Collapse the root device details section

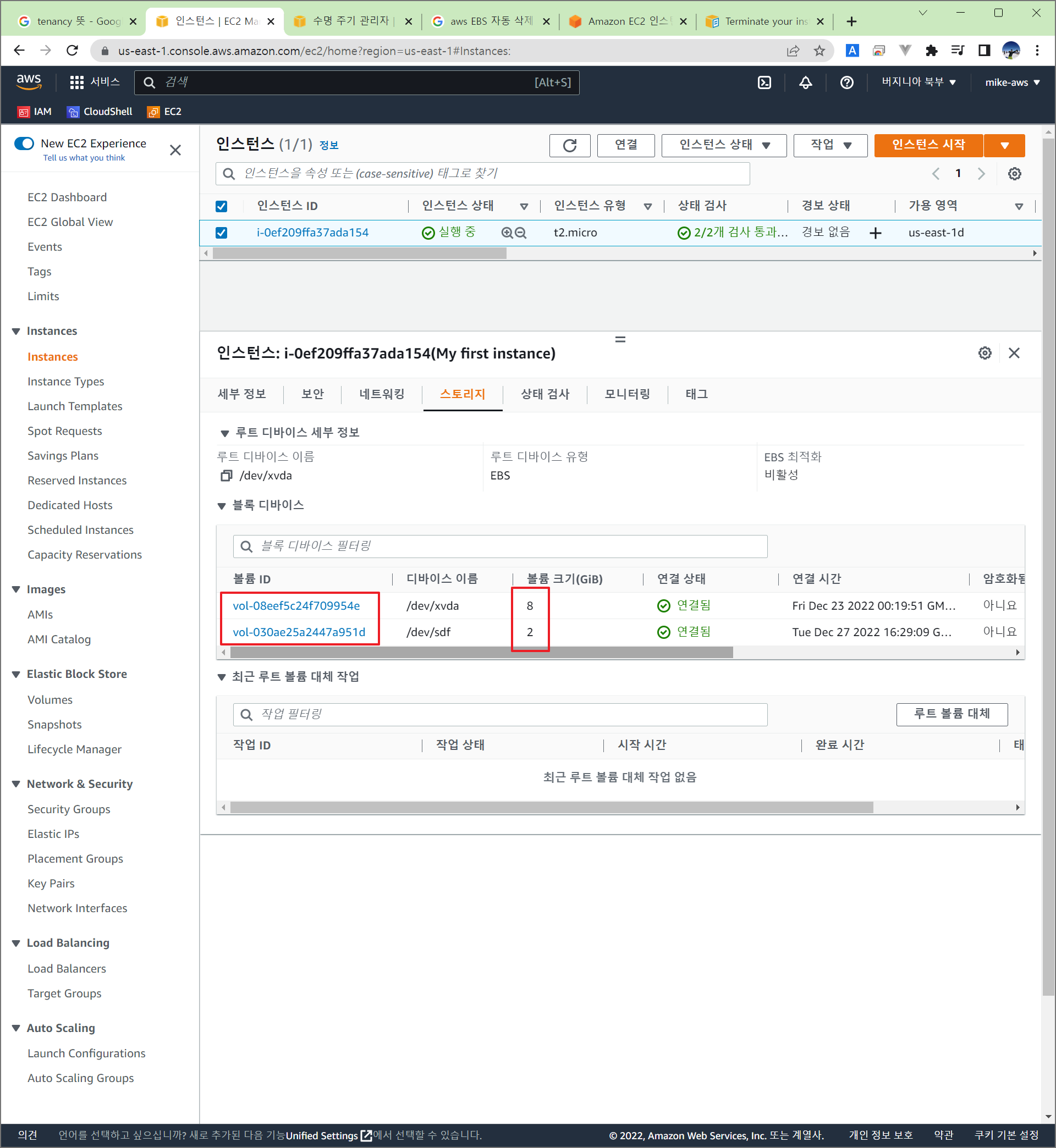click(x=224, y=433)
